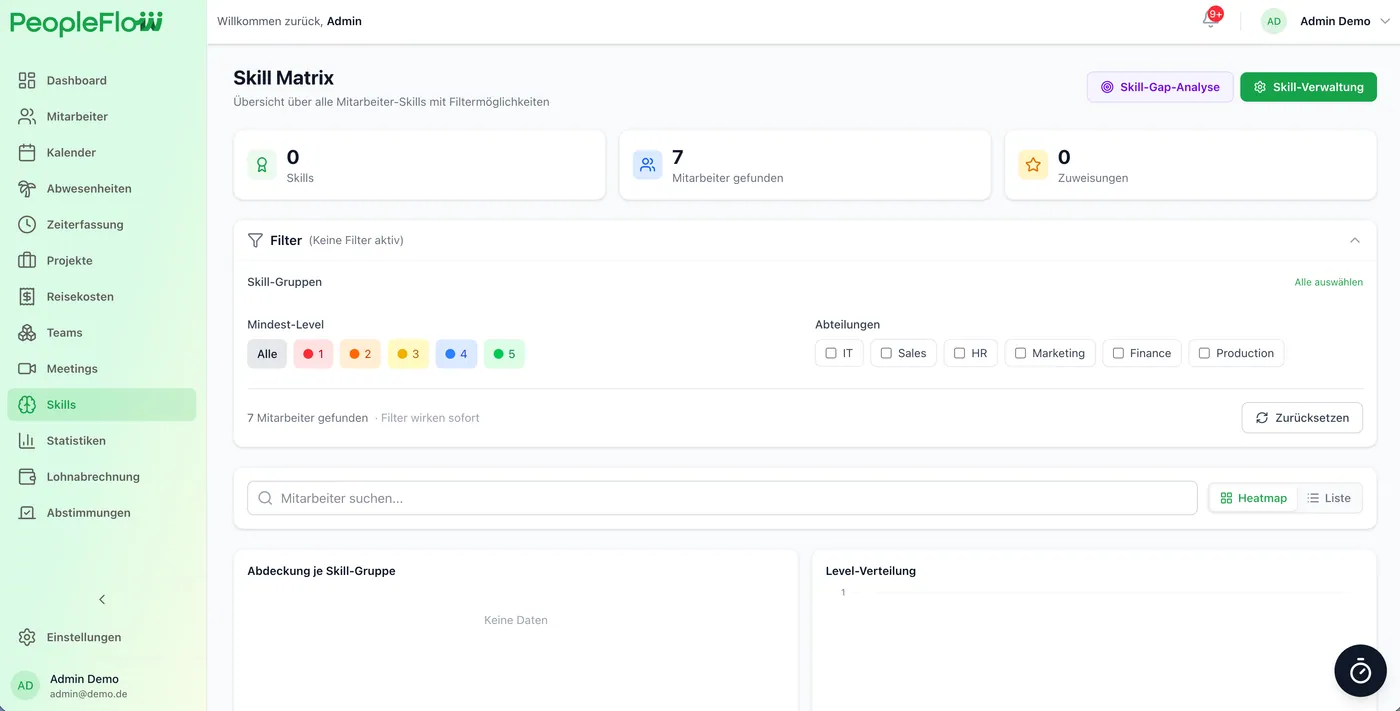Click the Mitarbeiter gefunden people icon
This screenshot has width=1400, height=711.
coord(648,165)
